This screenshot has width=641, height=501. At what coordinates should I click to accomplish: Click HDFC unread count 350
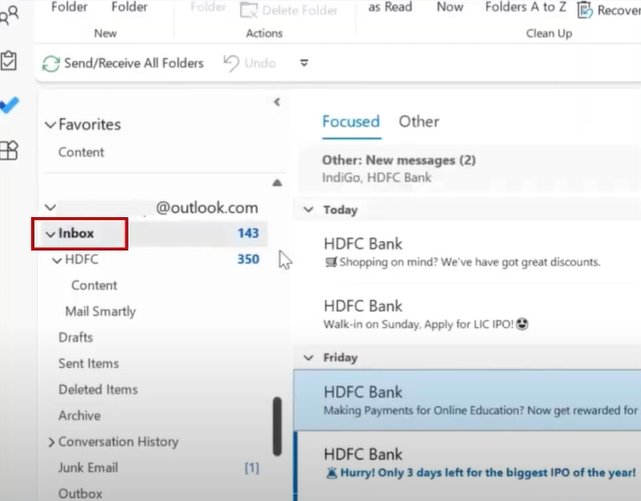coord(248,259)
